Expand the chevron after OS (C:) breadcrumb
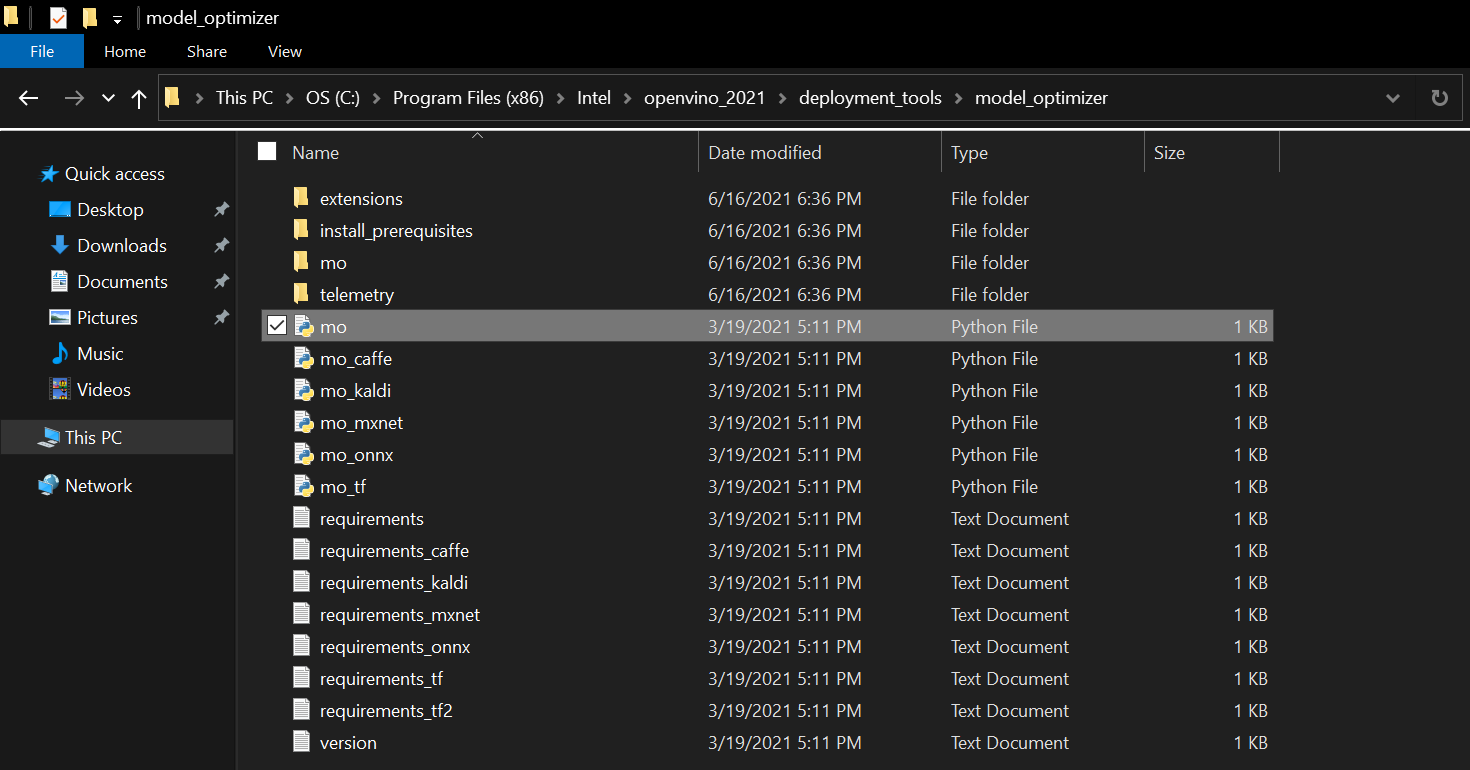The height and width of the screenshot is (770, 1470). pos(376,98)
